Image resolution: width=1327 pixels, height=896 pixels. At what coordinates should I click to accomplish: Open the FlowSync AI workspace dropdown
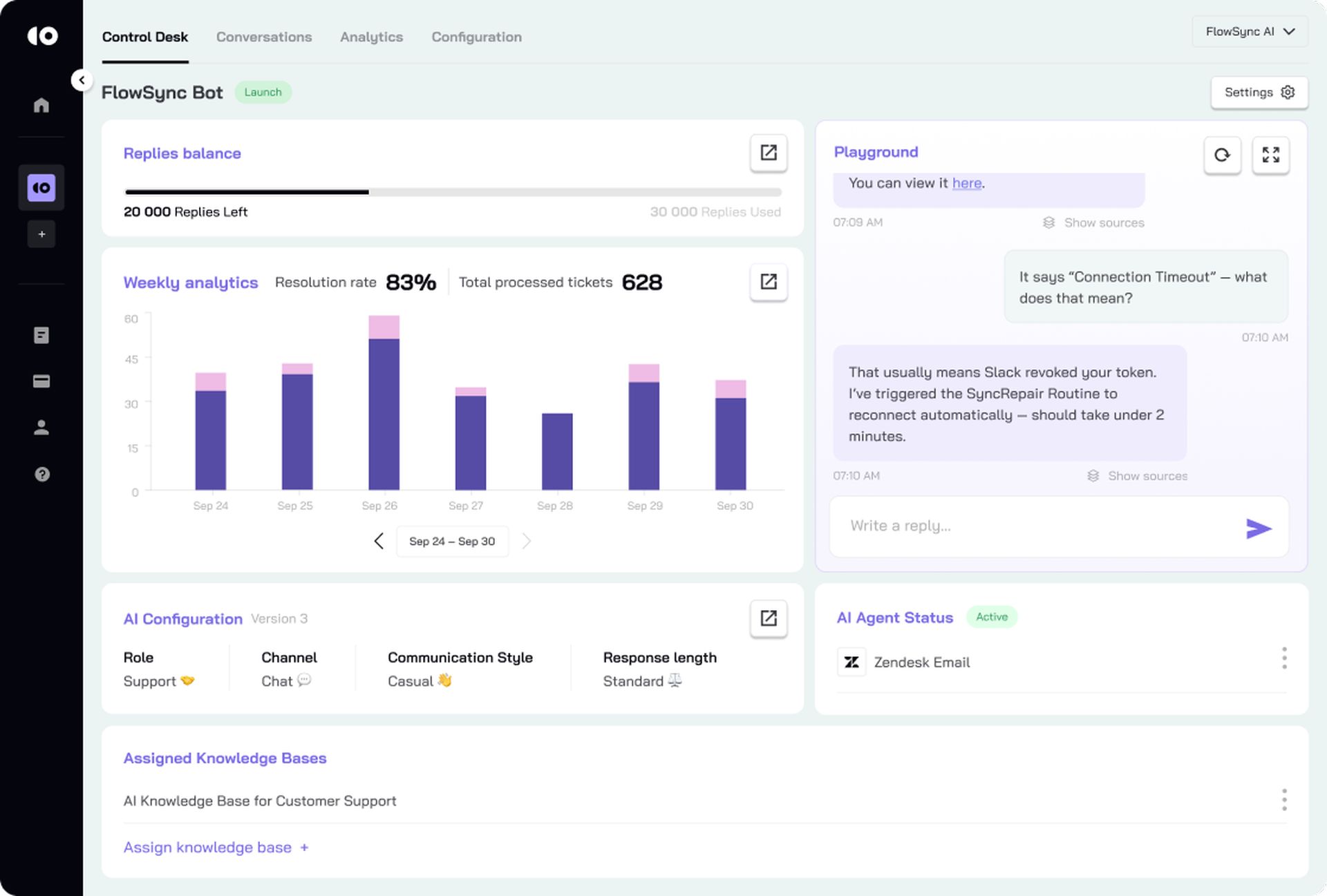pos(1248,31)
